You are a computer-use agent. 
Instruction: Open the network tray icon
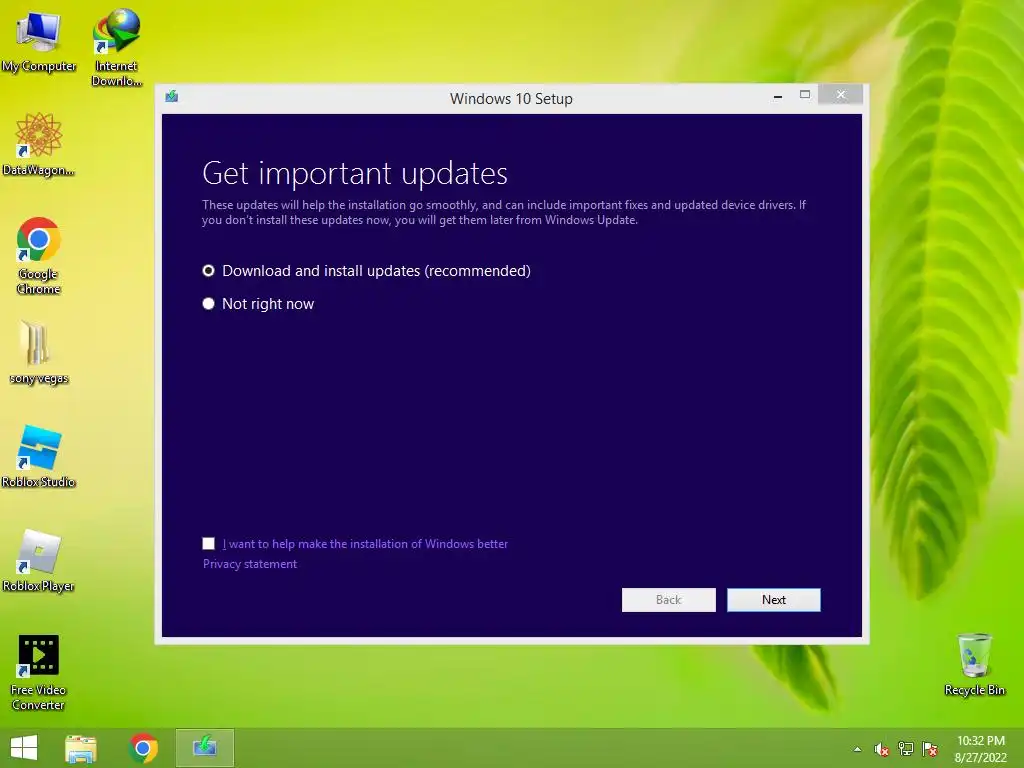906,749
